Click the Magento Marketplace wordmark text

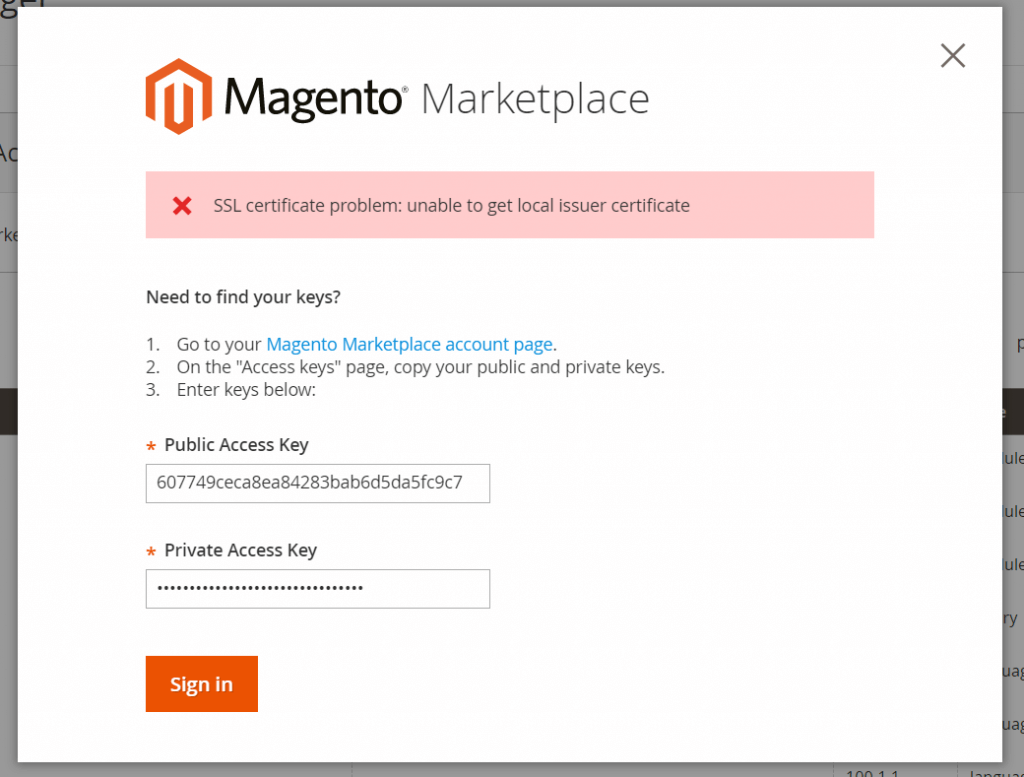(x=534, y=99)
